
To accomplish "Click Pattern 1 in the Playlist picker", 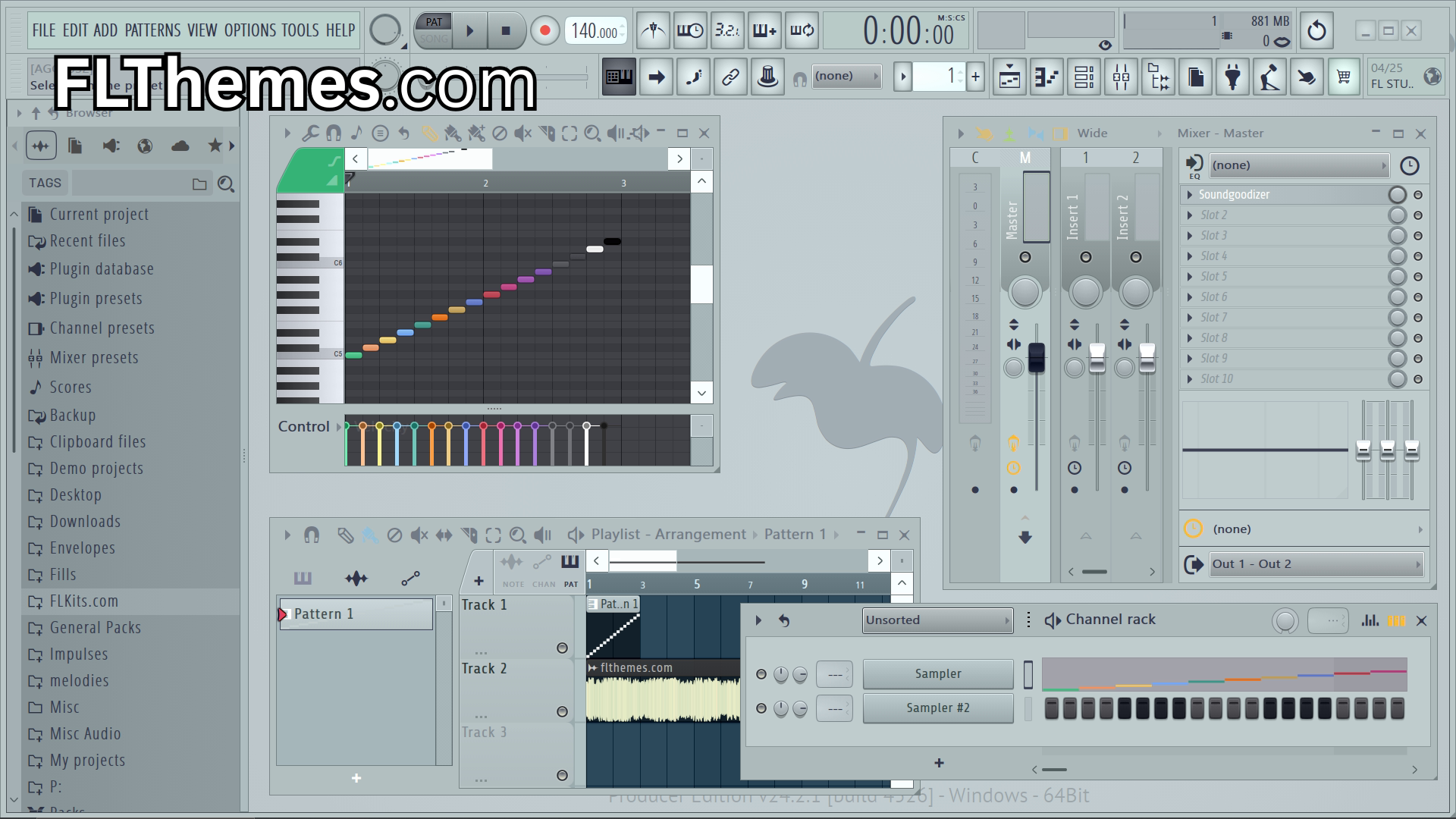I will click(x=356, y=614).
